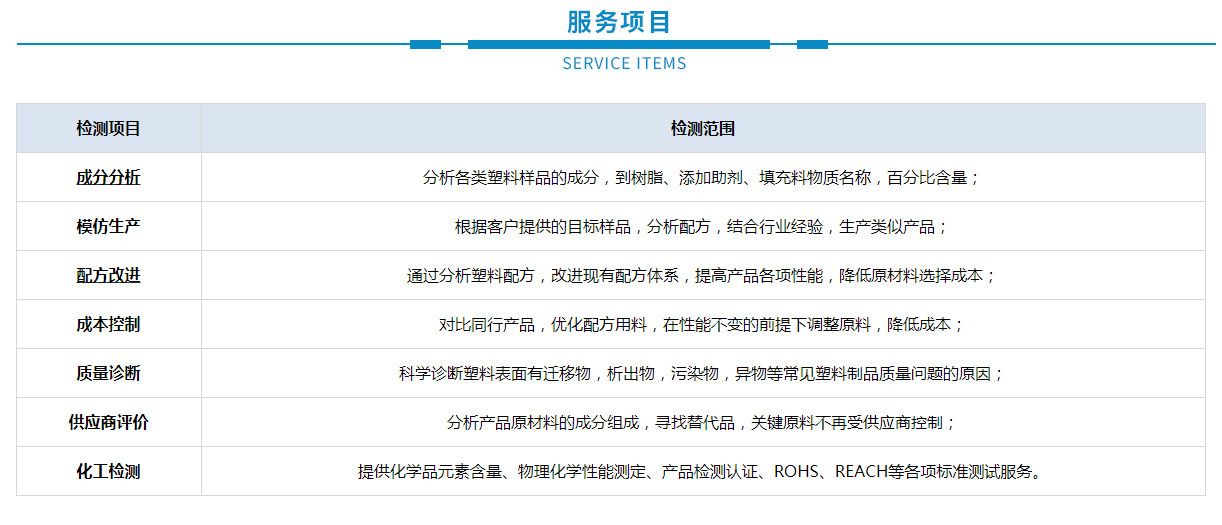Click the 配方改进 description about 改进现有配方体系

702,276
